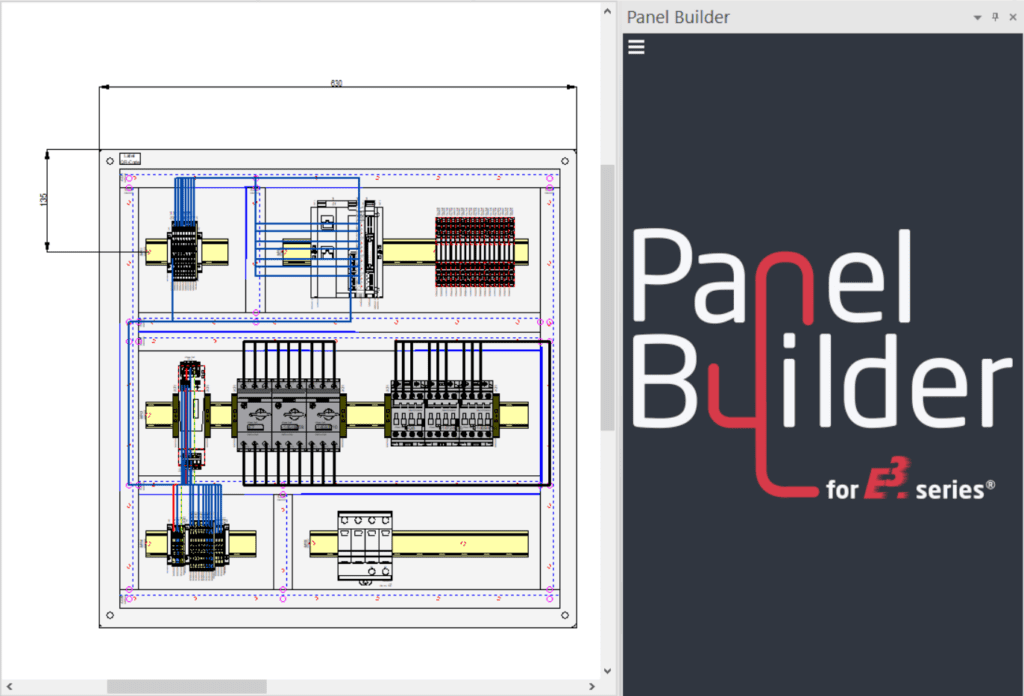Select the three motor starters group

289,415
